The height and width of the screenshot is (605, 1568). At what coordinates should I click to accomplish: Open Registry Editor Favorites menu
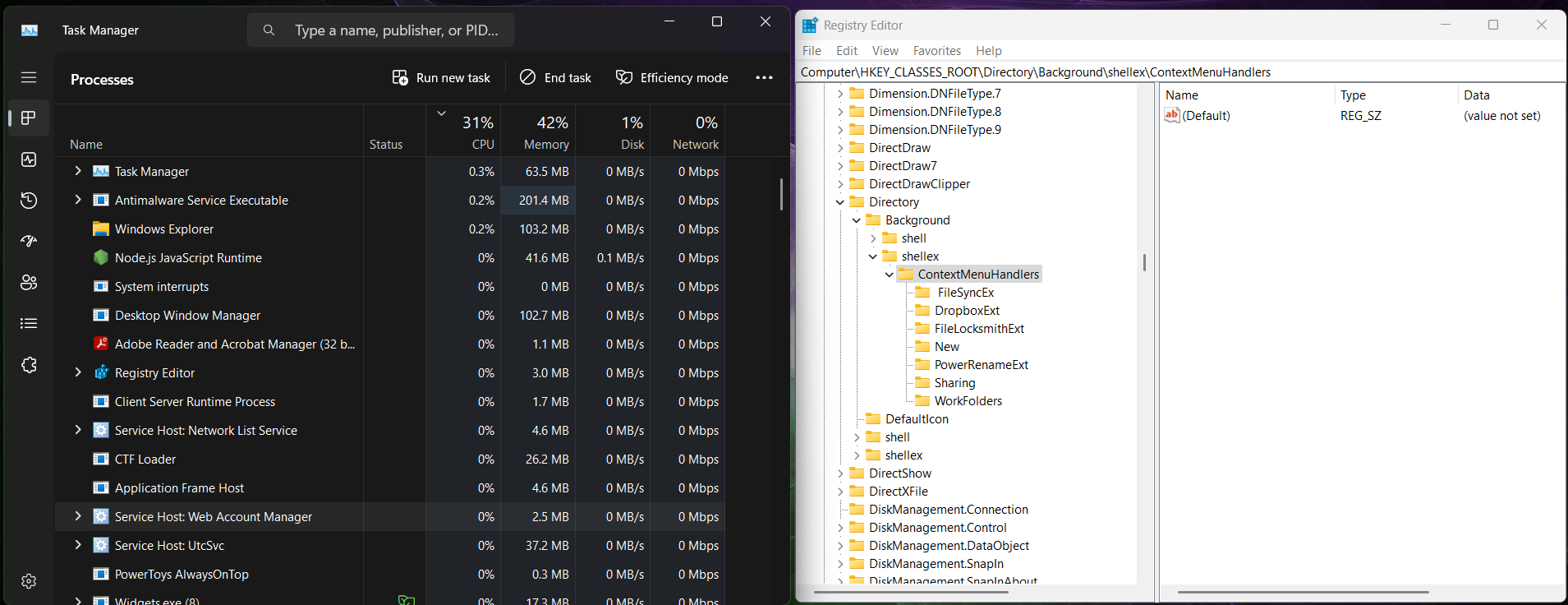coord(936,51)
